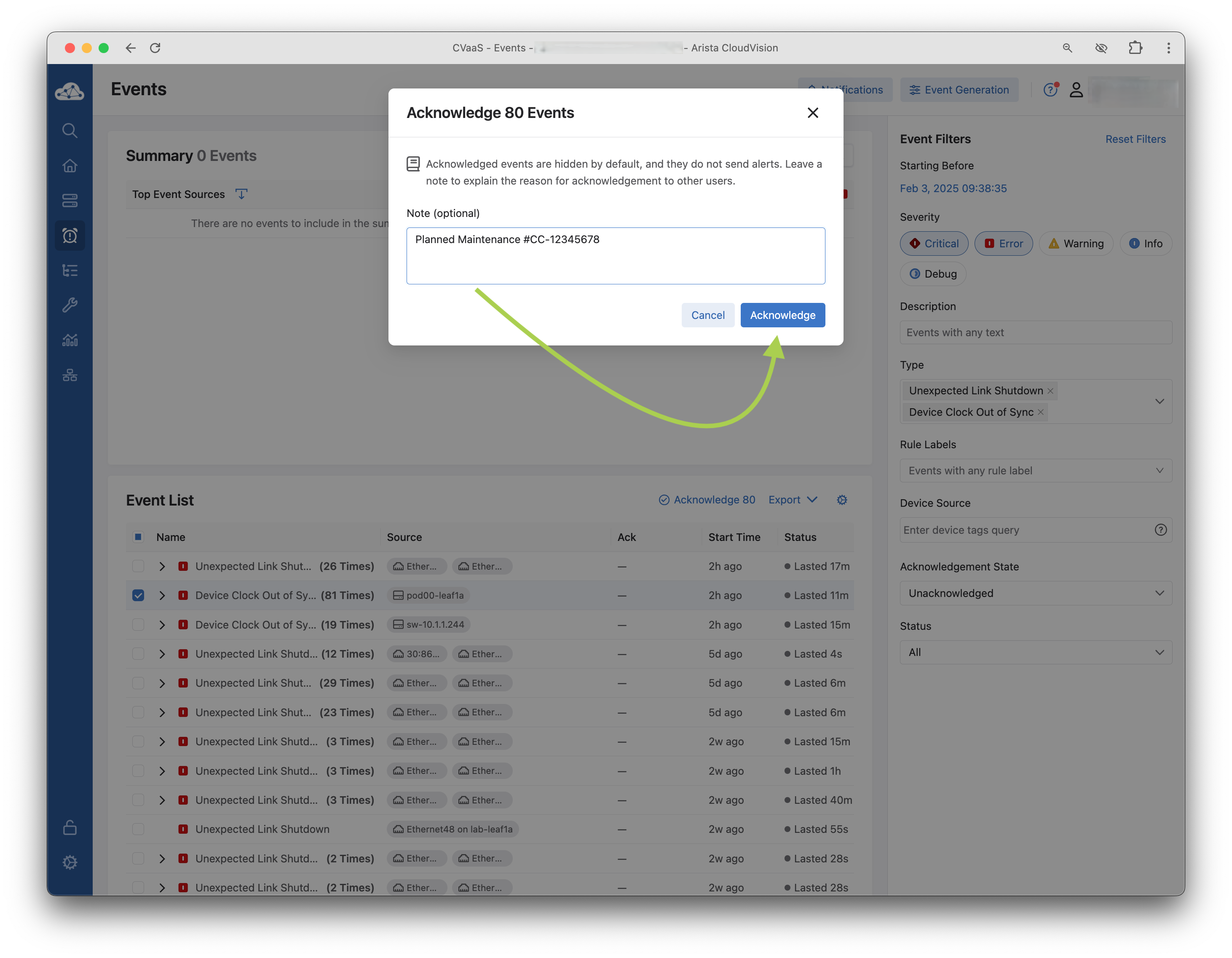Open the Devices inventory sidebar icon

(70, 201)
